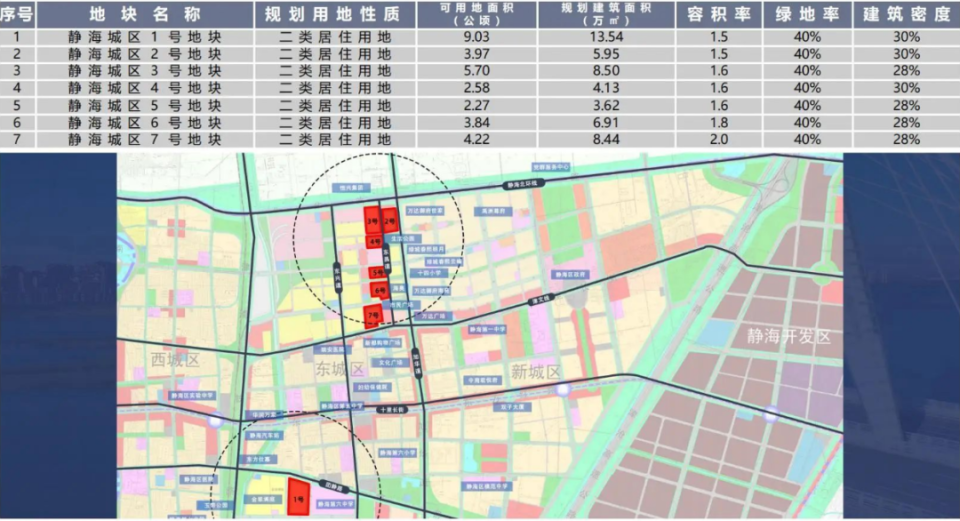Image resolution: width=960 pixels, height=521 pixels.
Task: Click the 3.62 building area value
Action: (606, 105)
